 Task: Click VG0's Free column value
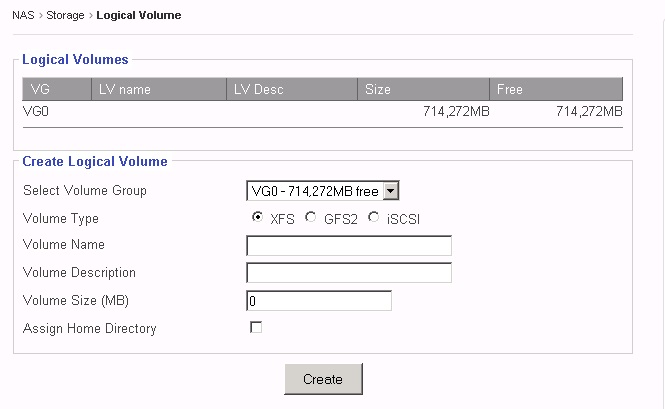click(x=589, y=111)
